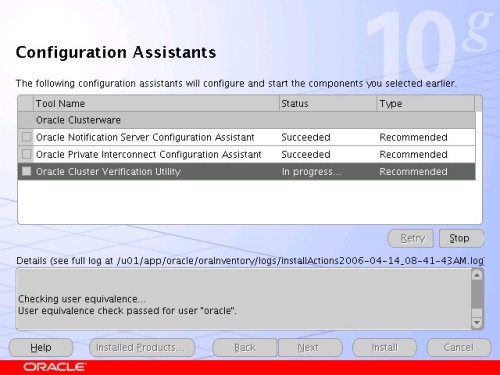The height and width of the screenshot is (375, 500).
Task: Click the 'Checking user equivalence...' log line
Action: click(x=82, y=299)
